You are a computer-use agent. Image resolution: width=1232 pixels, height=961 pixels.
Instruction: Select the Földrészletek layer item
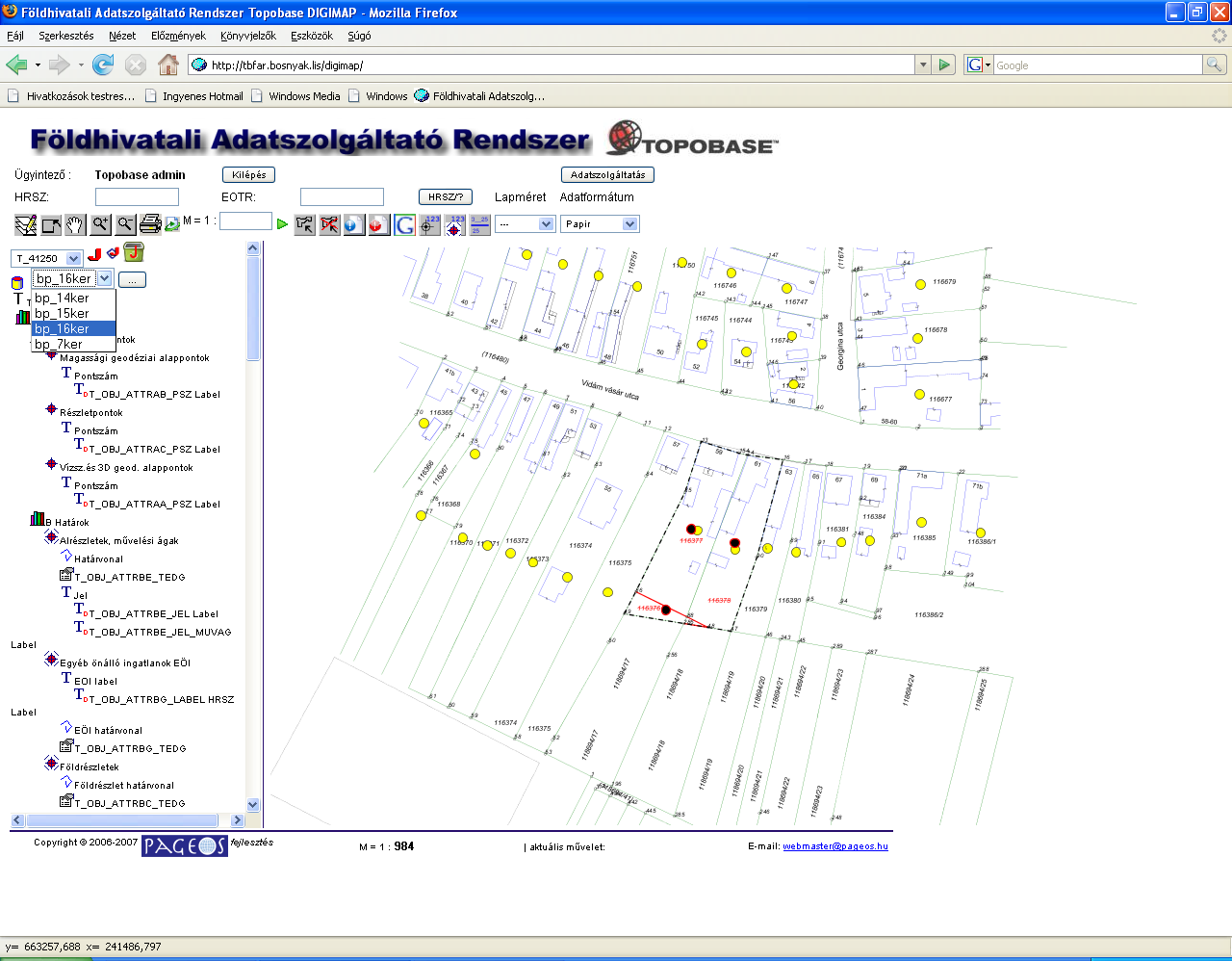click(x=89, y=766)
